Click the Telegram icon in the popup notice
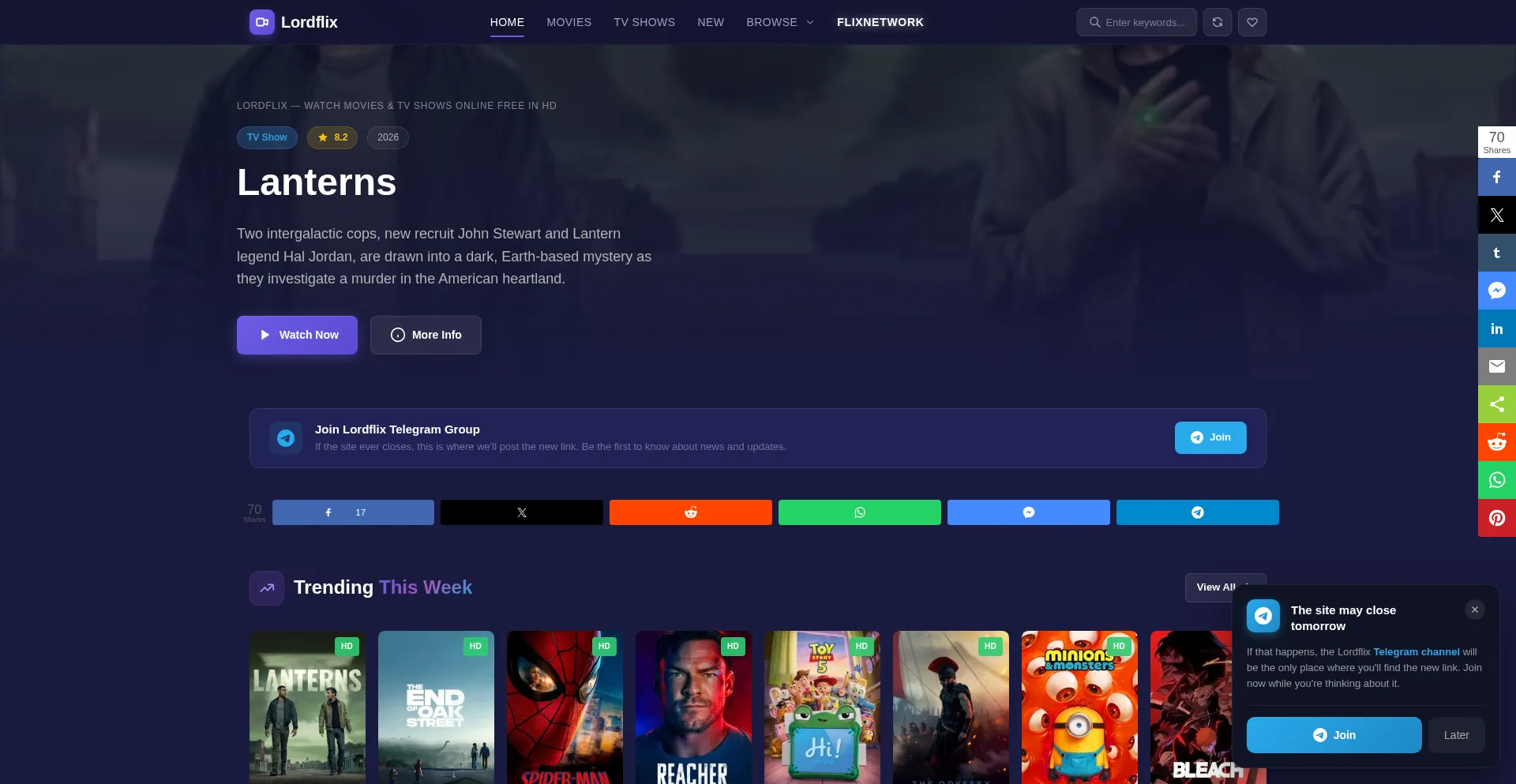1516x784 pixels. pos(1263,616)
